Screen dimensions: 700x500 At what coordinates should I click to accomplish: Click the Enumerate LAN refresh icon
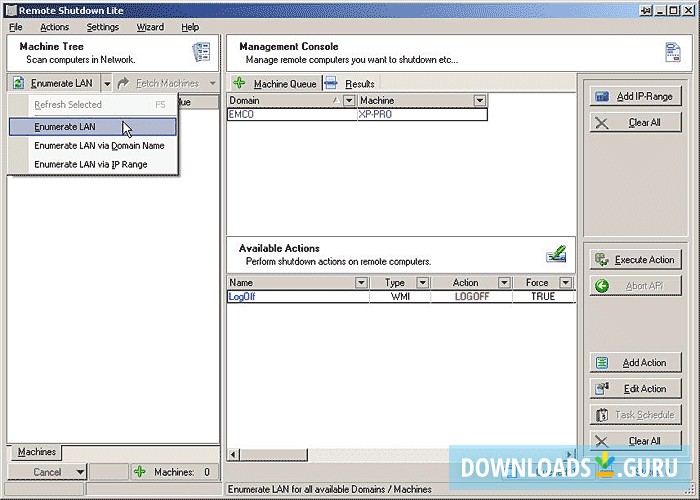click(x=18, y=83)
